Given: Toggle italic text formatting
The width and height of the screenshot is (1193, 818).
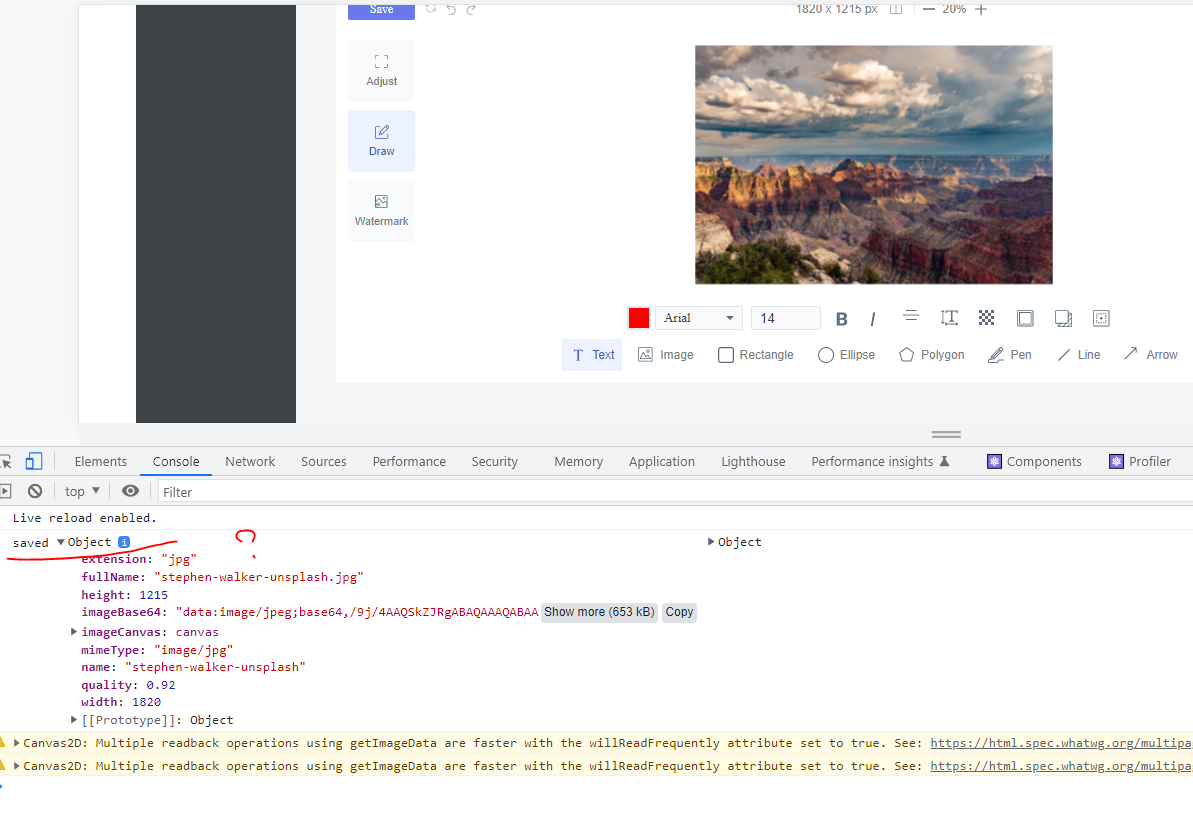Looking at the screenshot, I should click(872, 318).
